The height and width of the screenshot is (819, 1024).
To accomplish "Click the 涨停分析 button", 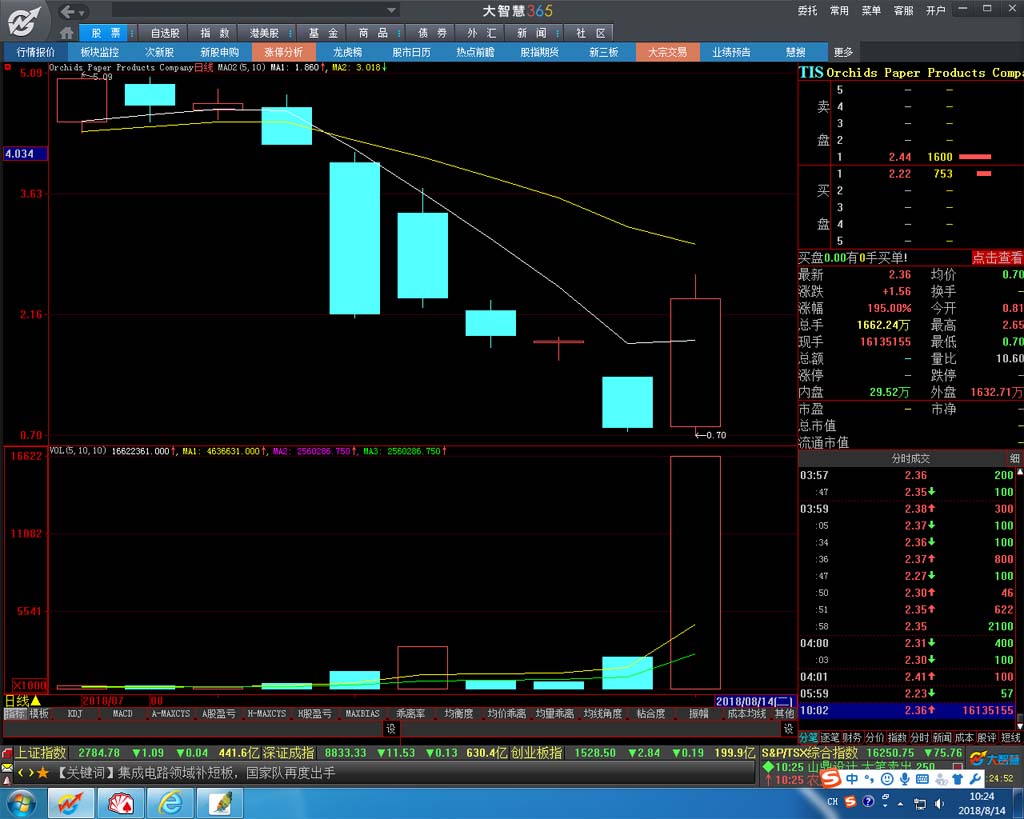I will [x=283, y=52].
